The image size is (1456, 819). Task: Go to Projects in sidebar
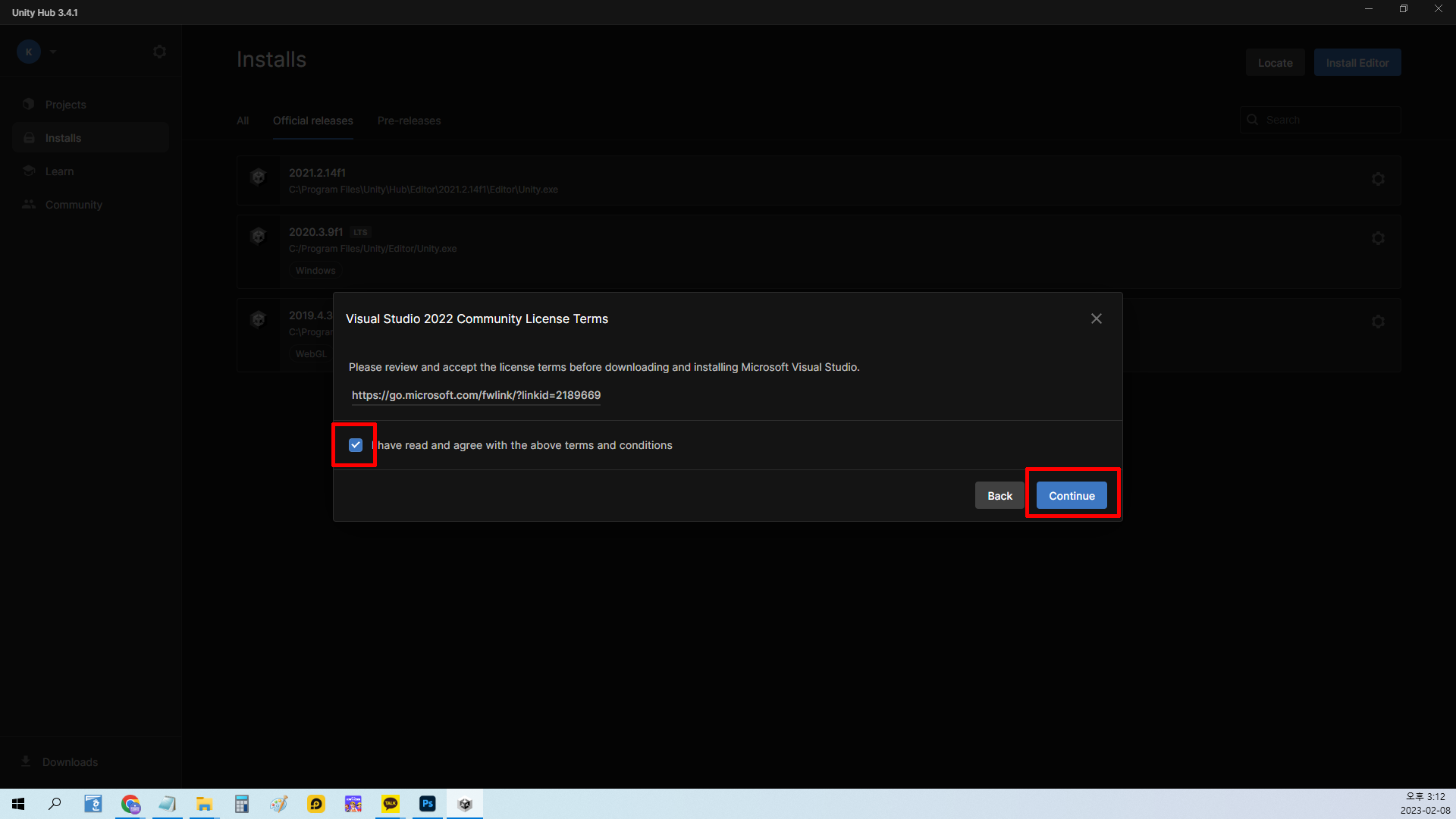90,105
